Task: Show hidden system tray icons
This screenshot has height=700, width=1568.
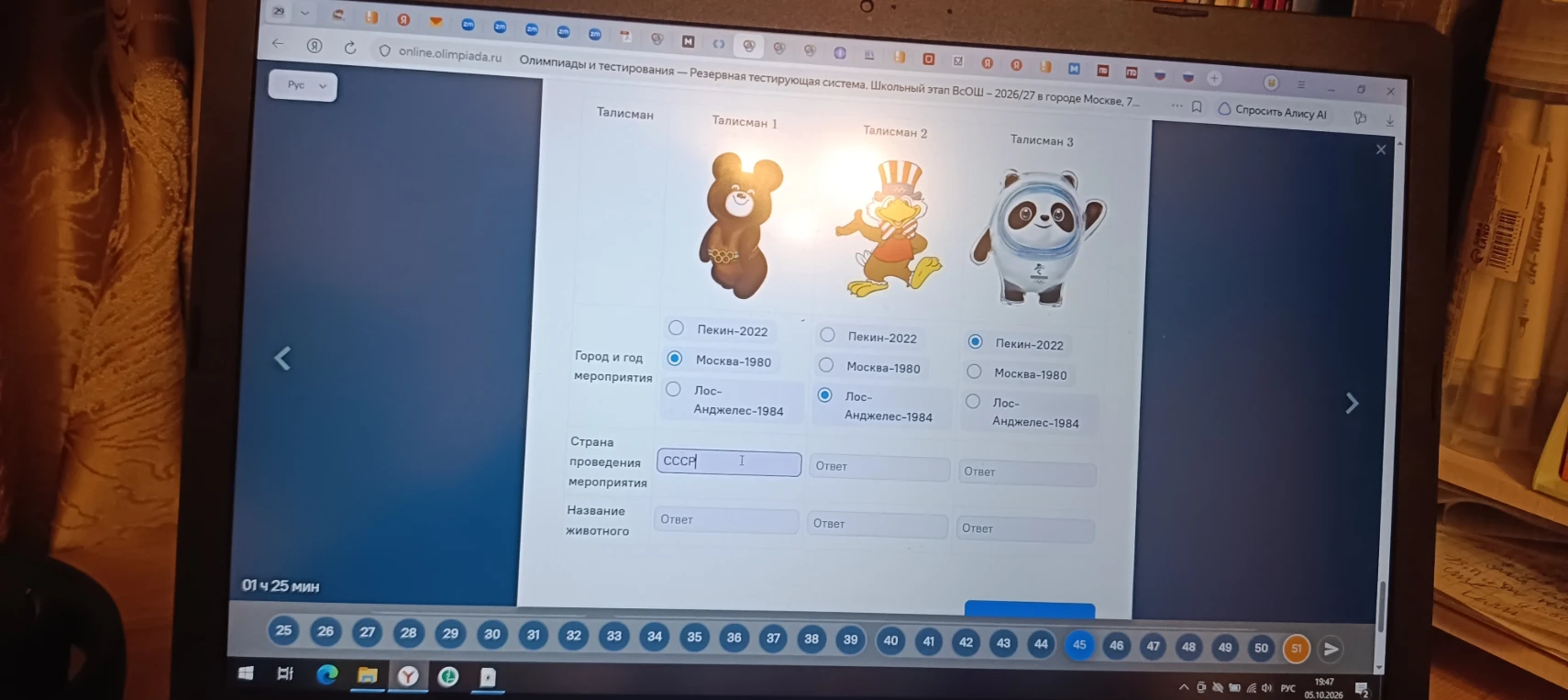Action: click(1183, 686)
